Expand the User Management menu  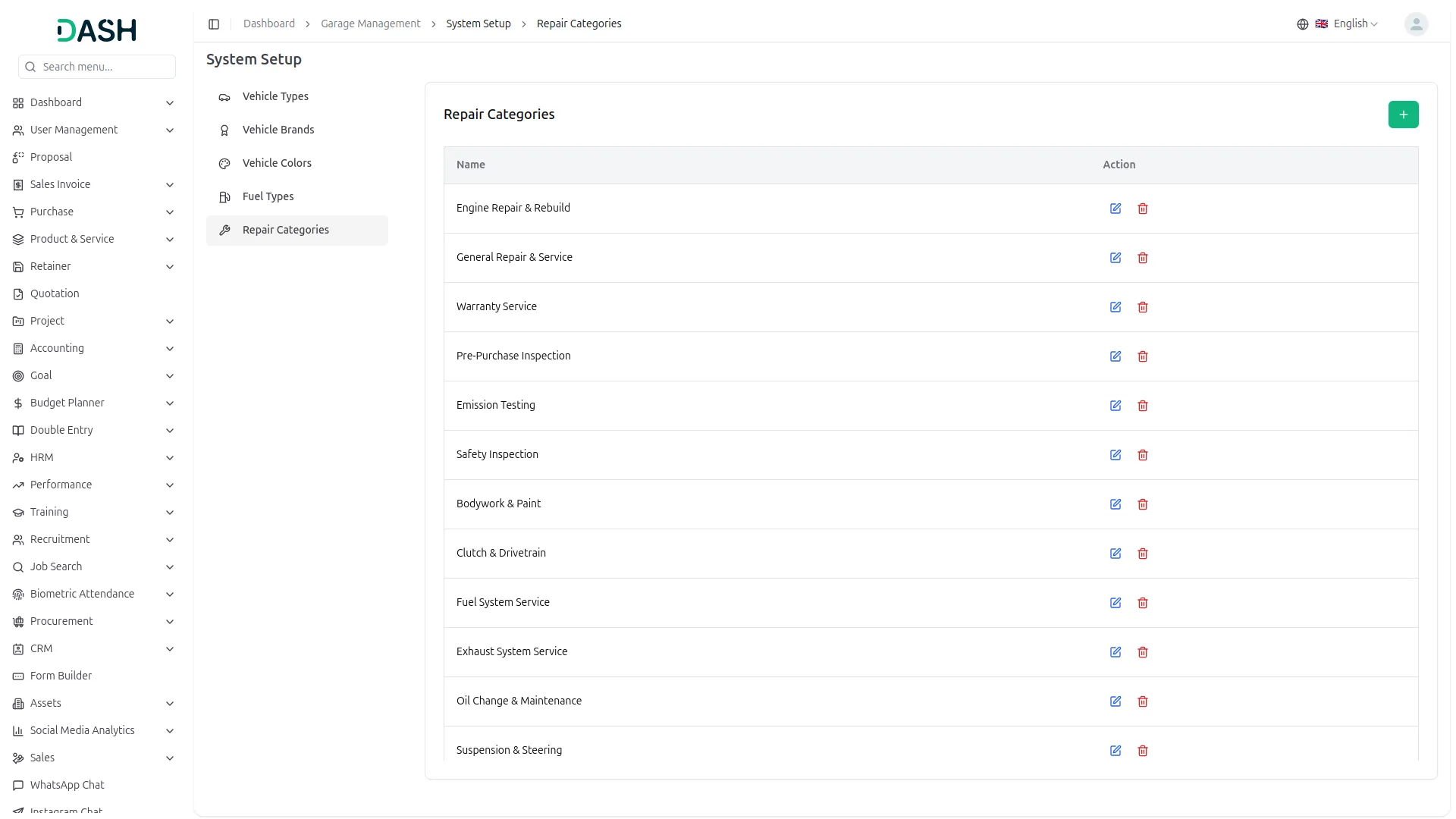[93, 130]
